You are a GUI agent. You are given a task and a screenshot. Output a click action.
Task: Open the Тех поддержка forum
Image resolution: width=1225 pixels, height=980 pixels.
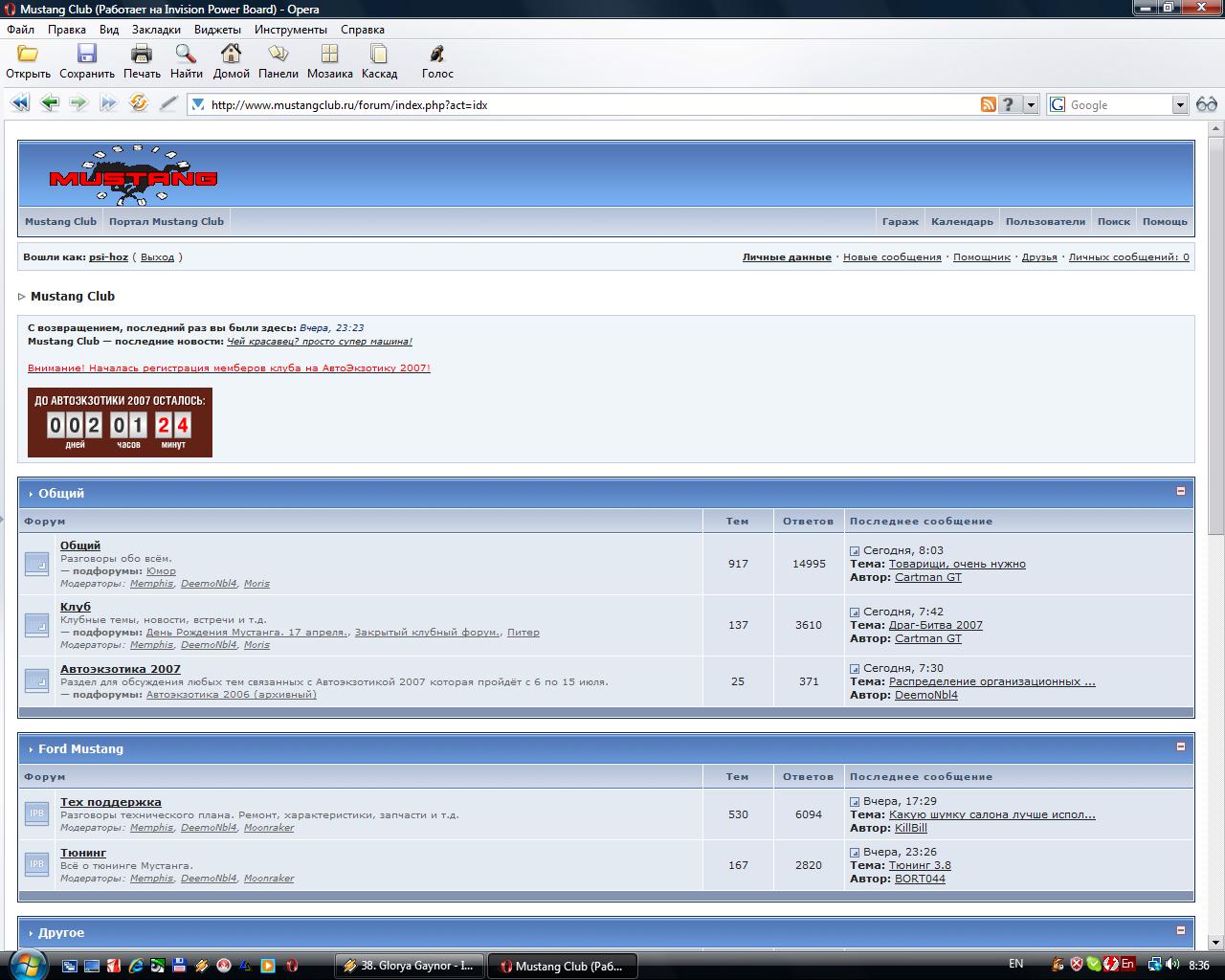point(111,802)
